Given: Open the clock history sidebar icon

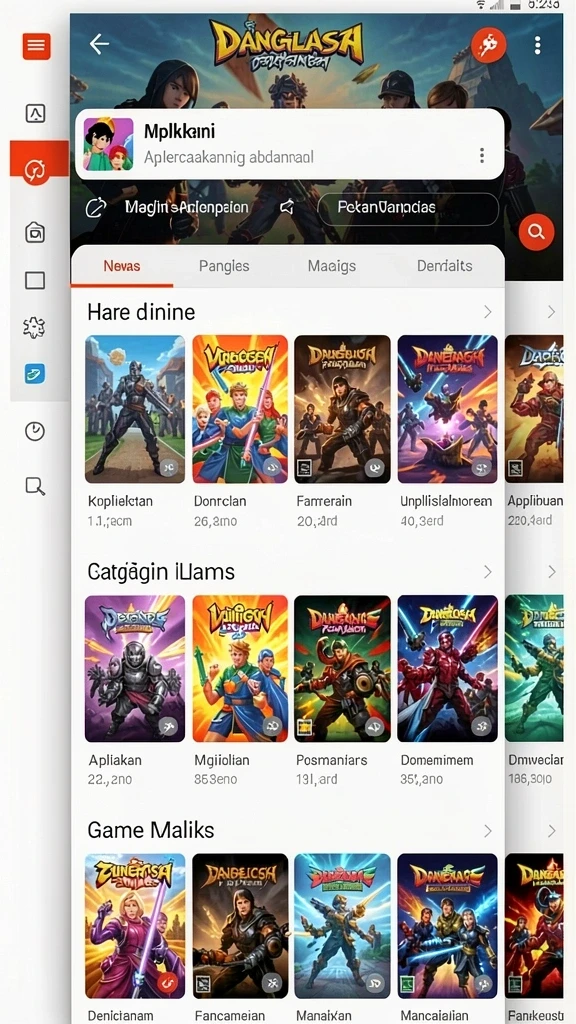Looking at the screenshot, I should tap(35, 431).
